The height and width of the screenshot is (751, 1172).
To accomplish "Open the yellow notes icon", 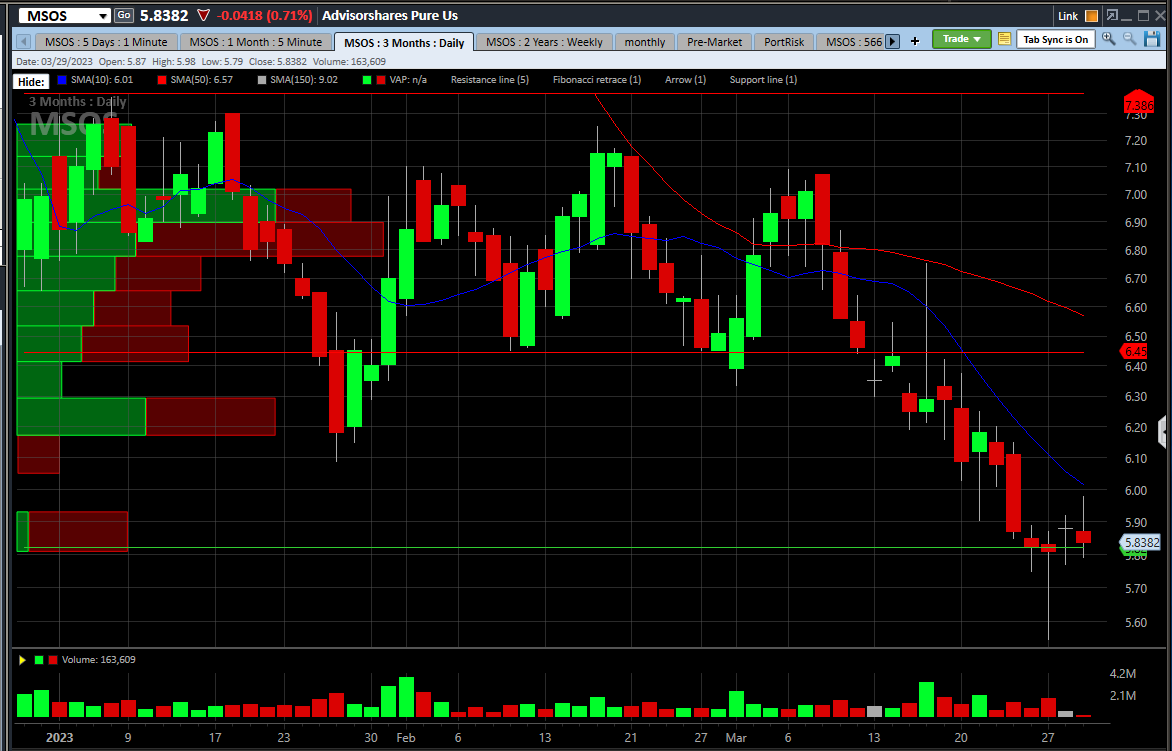I will point(1005,40).
